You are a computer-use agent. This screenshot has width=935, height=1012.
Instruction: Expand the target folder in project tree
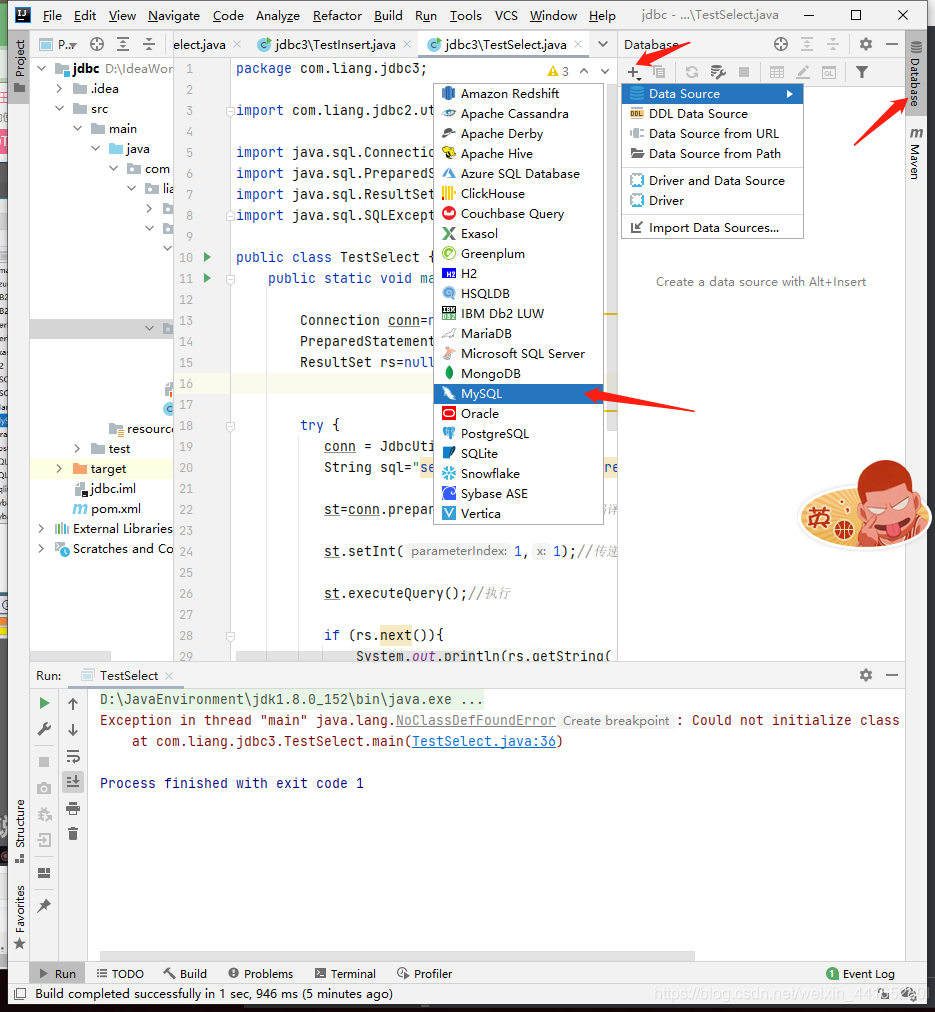pyautogui.click(x=59, y=469)
